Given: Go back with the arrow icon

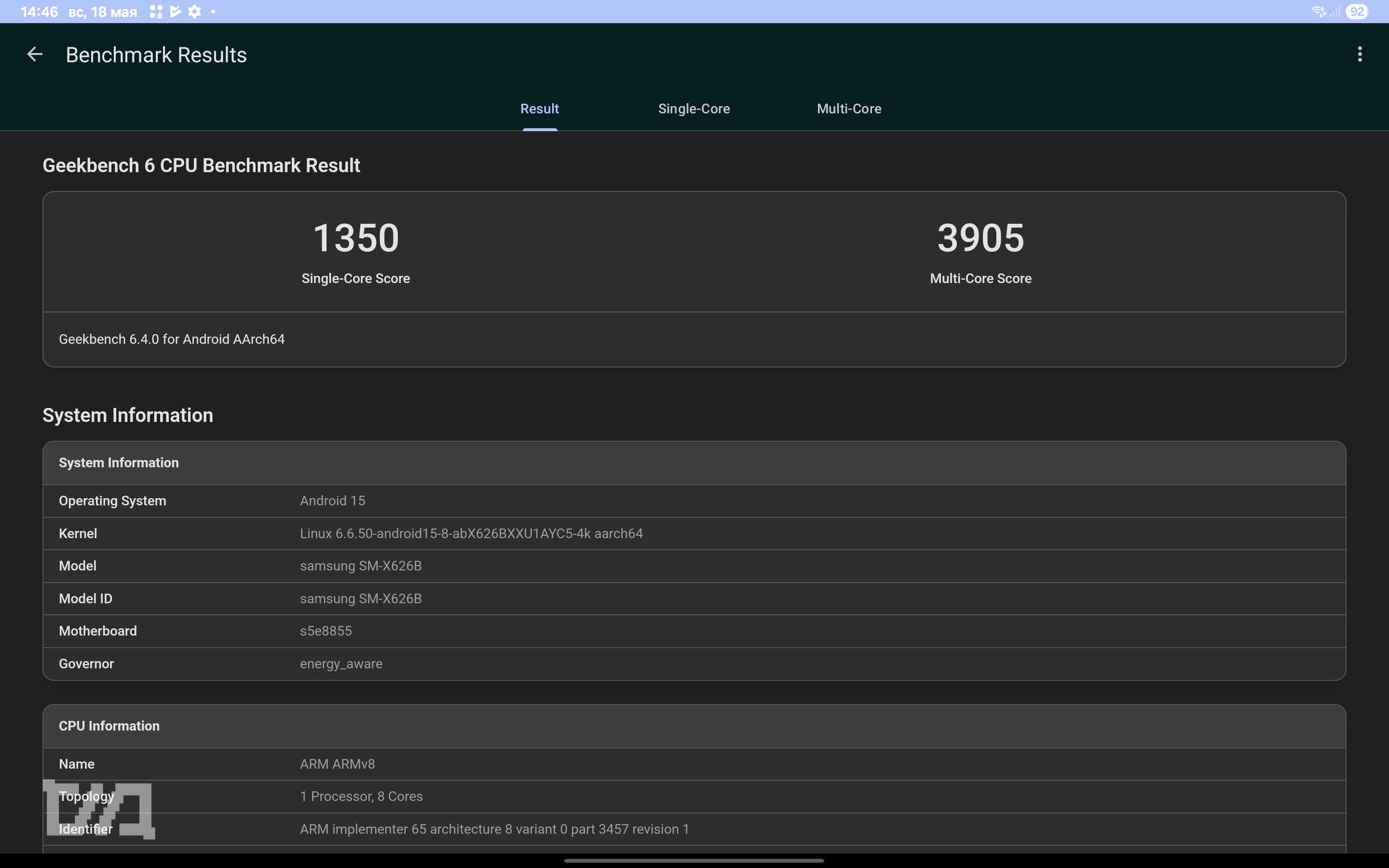Looking at the screenshot, I should click(35, 55).
